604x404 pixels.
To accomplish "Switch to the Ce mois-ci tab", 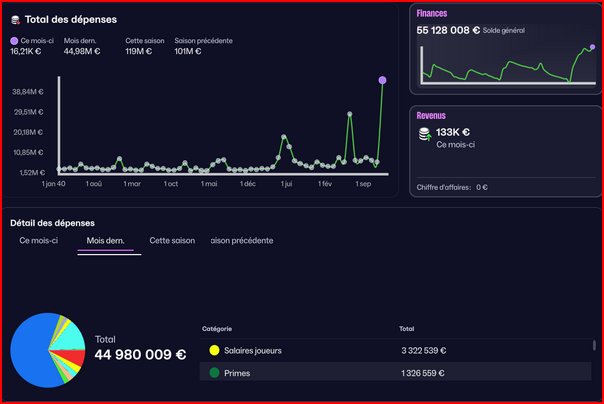I will [39, 241].
